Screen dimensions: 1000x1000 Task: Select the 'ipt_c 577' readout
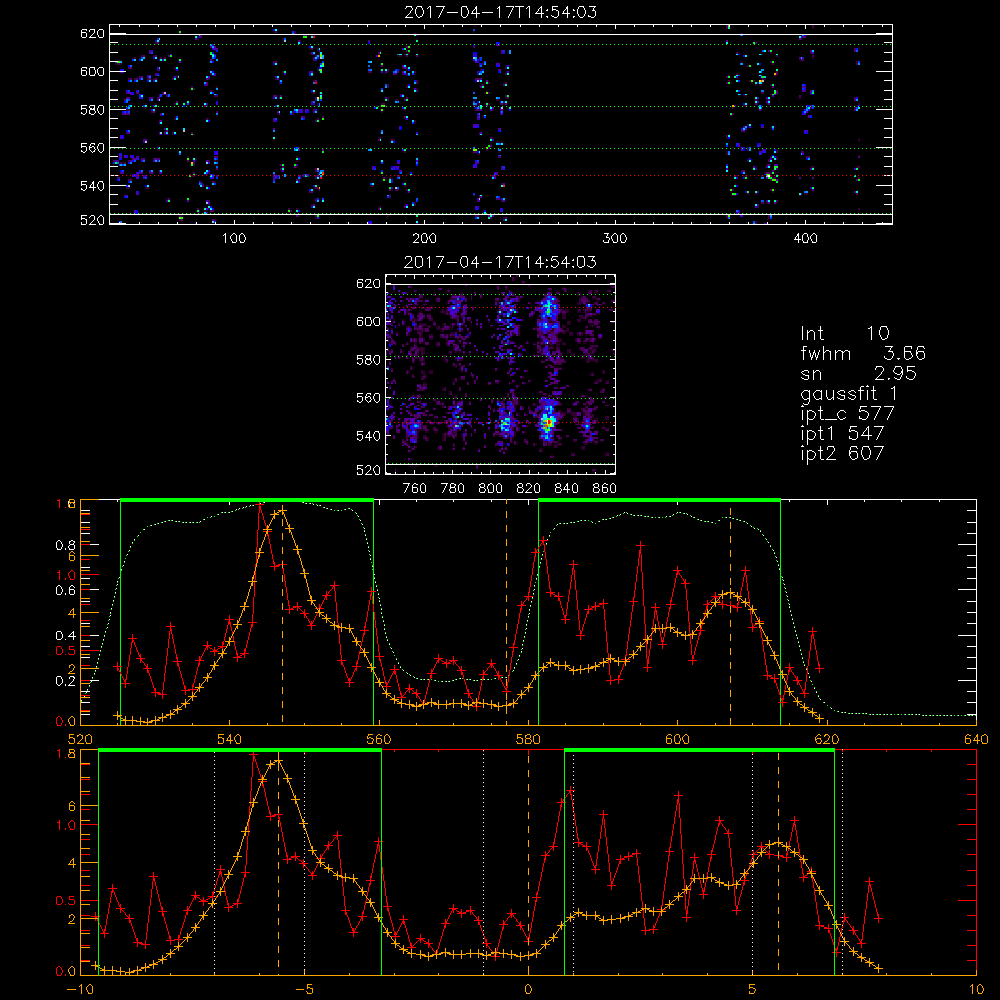[x=848, y=414]
